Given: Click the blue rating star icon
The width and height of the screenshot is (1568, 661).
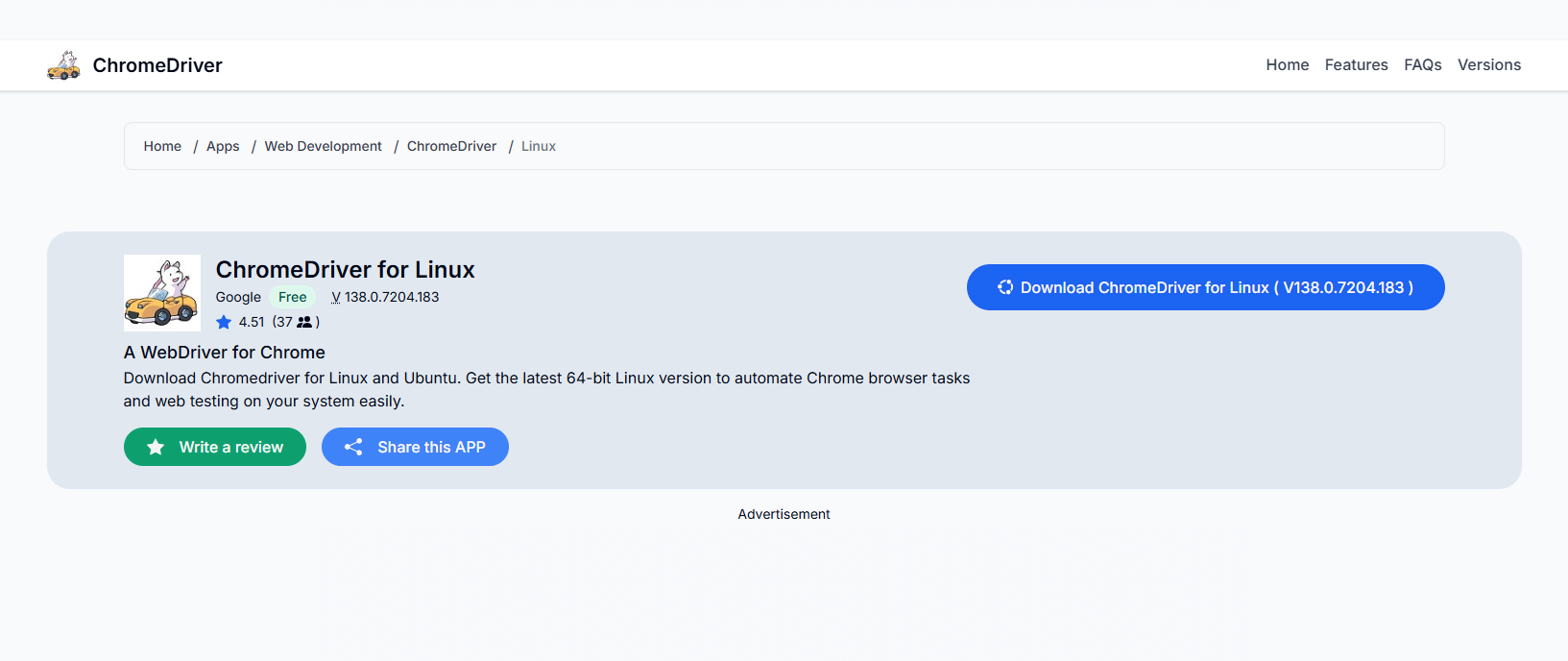Looking at the screenshot, I should 224,322.
